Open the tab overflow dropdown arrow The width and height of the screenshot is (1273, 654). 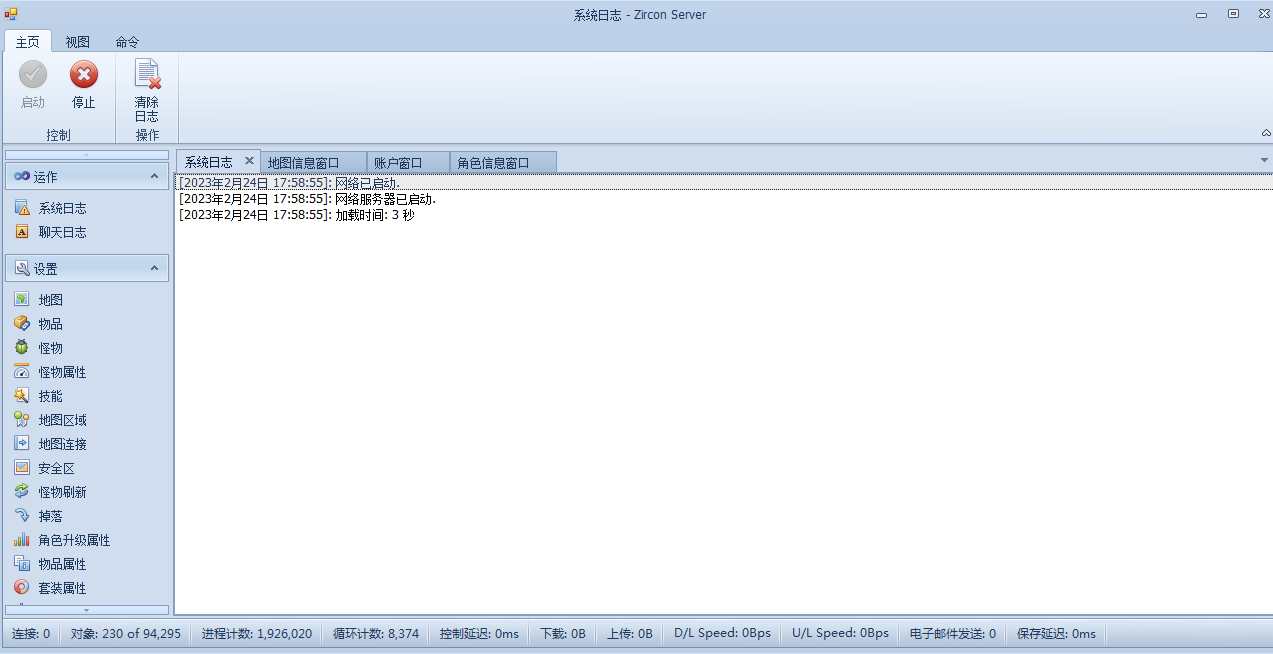tap(1263, 159)
